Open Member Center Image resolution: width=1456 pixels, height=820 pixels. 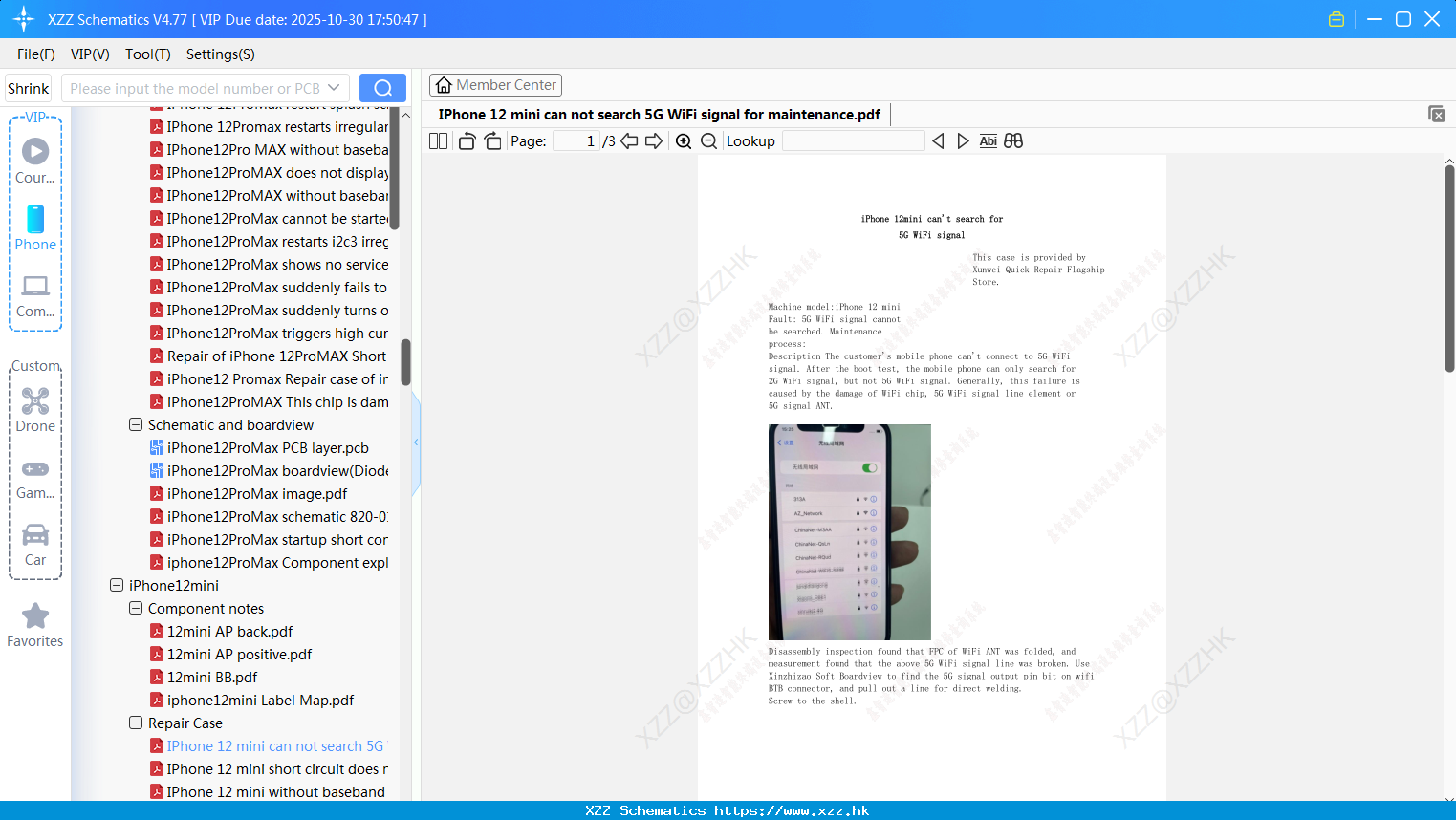(495, 85)
